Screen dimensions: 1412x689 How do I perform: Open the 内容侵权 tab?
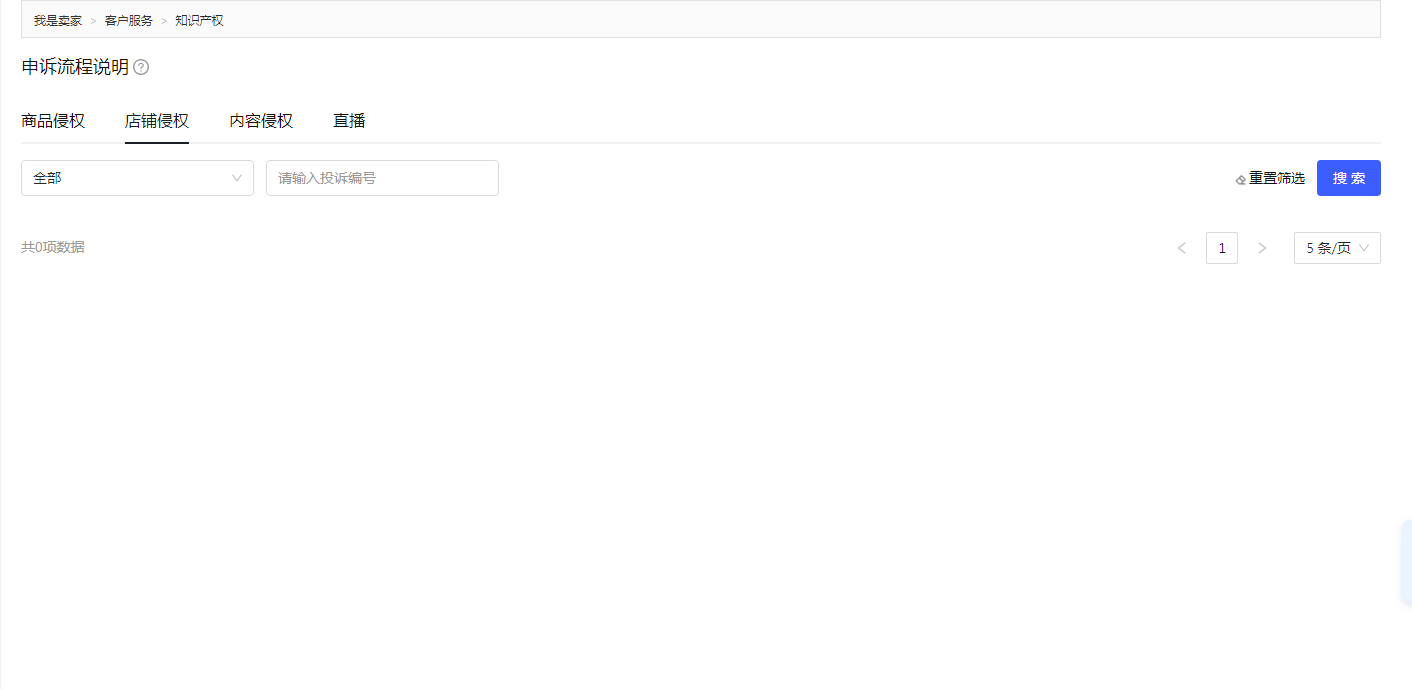coord(261,121)
